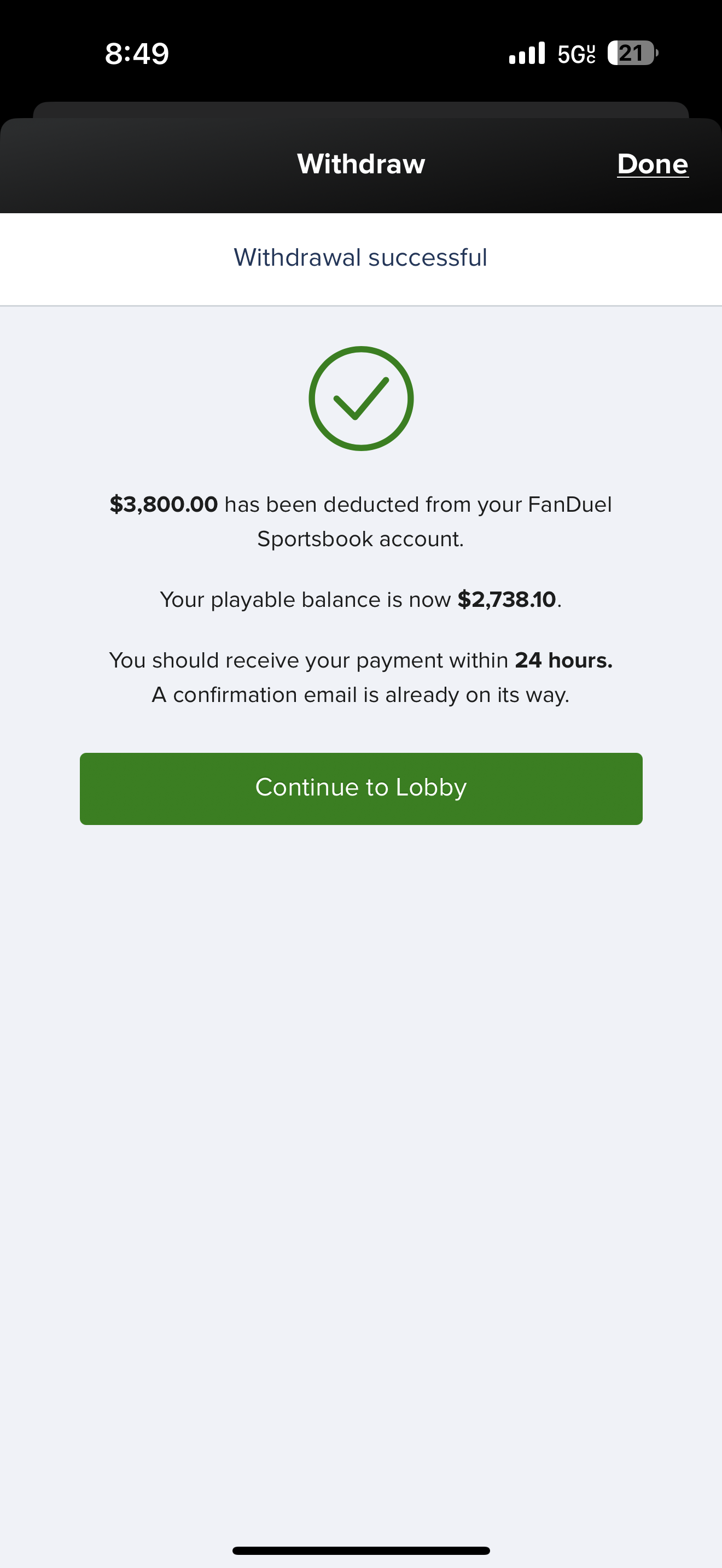Tap the bold 24 hours text

pos(563,660)
